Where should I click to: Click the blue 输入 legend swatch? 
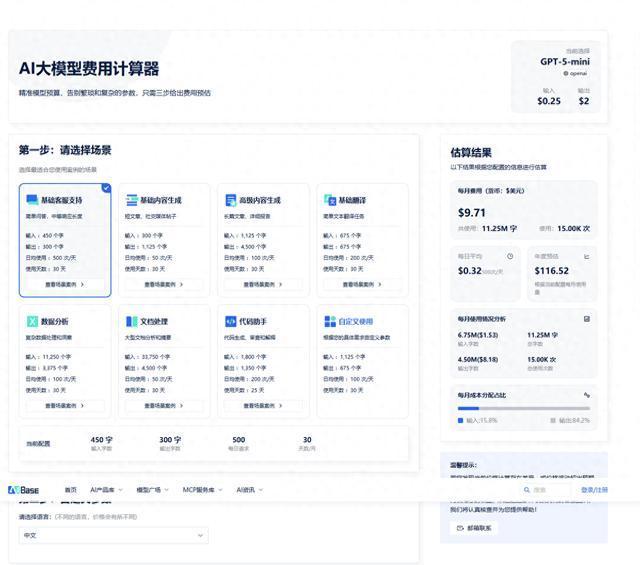[x=460, y=420]
